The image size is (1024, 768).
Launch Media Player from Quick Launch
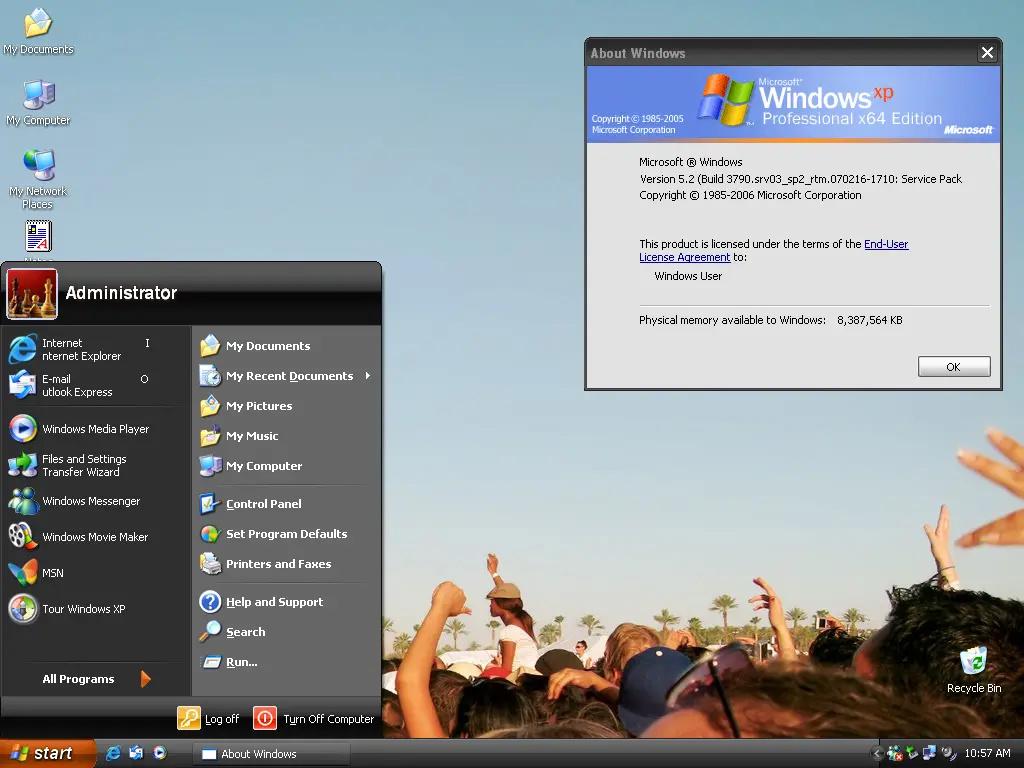(x=160, y=753)
